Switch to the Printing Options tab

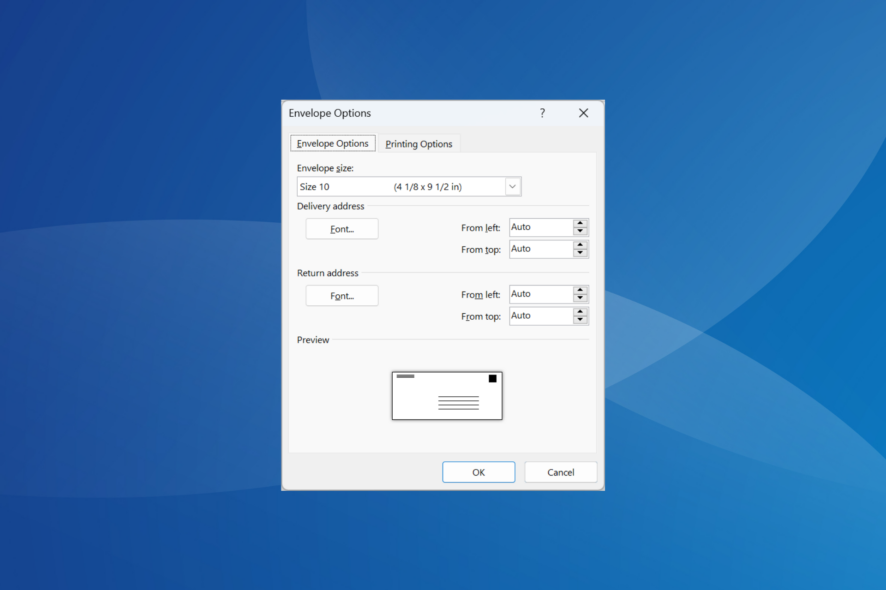(x=419, y=144)
